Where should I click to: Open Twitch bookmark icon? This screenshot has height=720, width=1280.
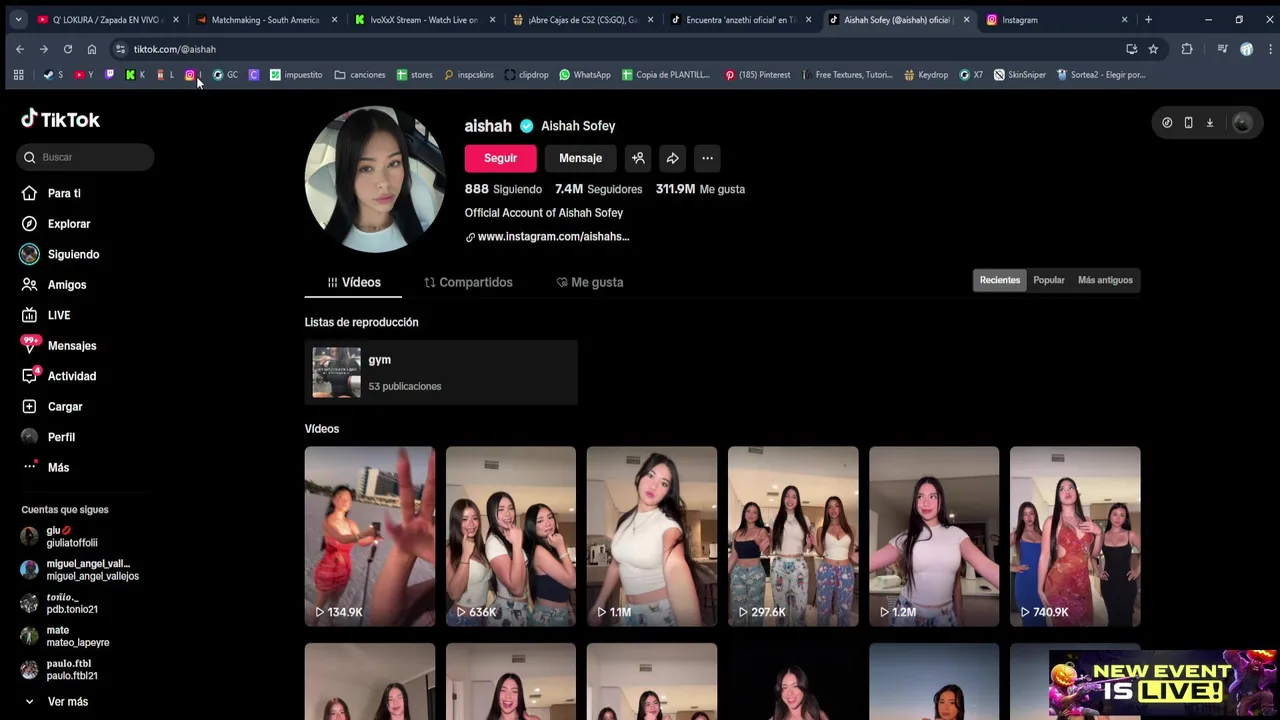coord(109,75)
